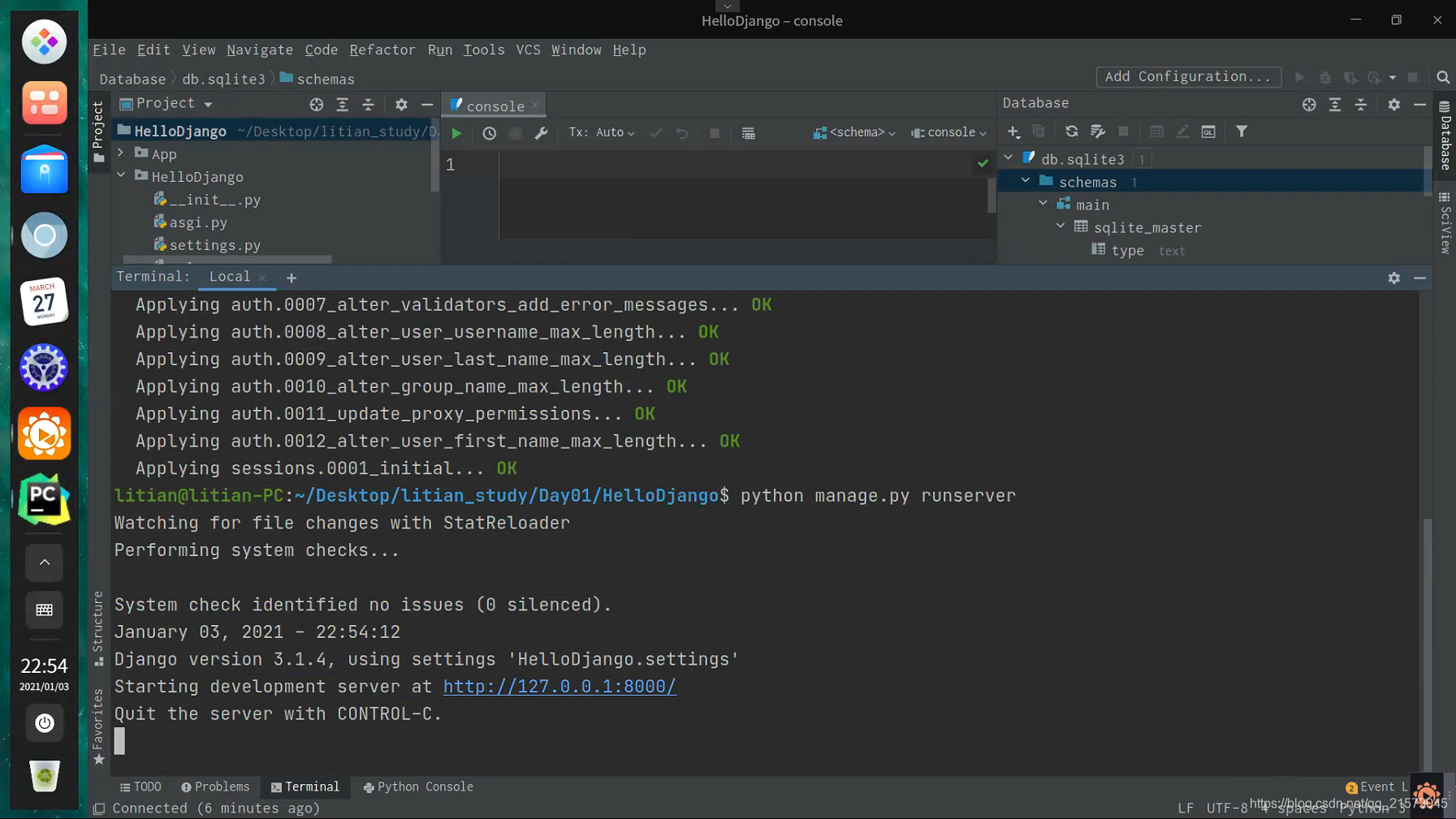The image size is (1456, 819).
Task: Open the Project view dropdown
Action: coord(166,103)
